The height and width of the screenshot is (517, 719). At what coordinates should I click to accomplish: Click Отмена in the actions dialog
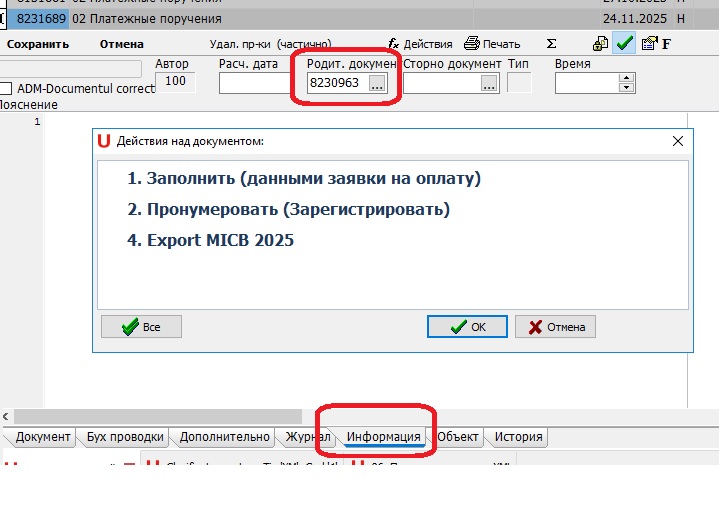[x=555, y=327]
